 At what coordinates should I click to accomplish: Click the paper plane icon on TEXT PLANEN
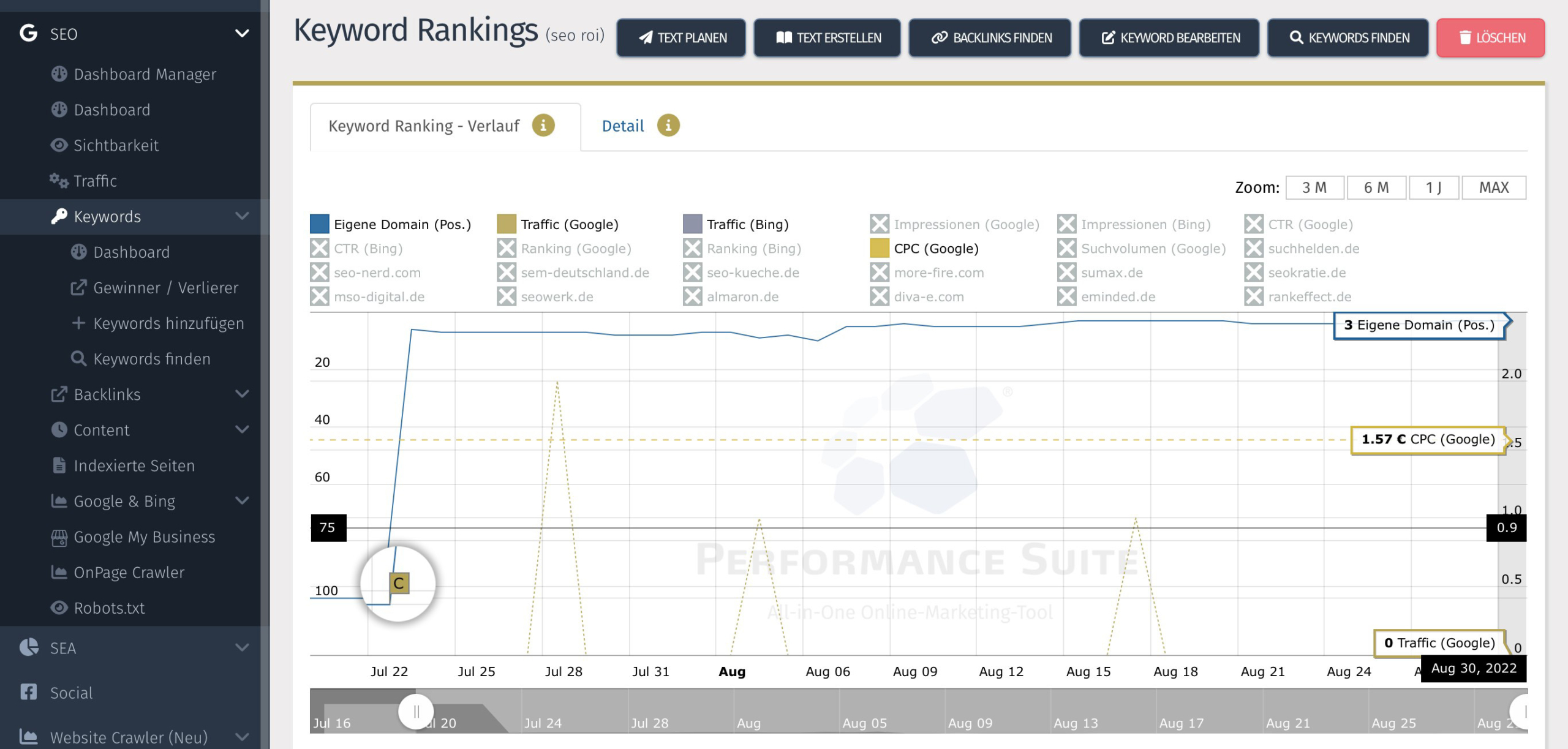646,38
